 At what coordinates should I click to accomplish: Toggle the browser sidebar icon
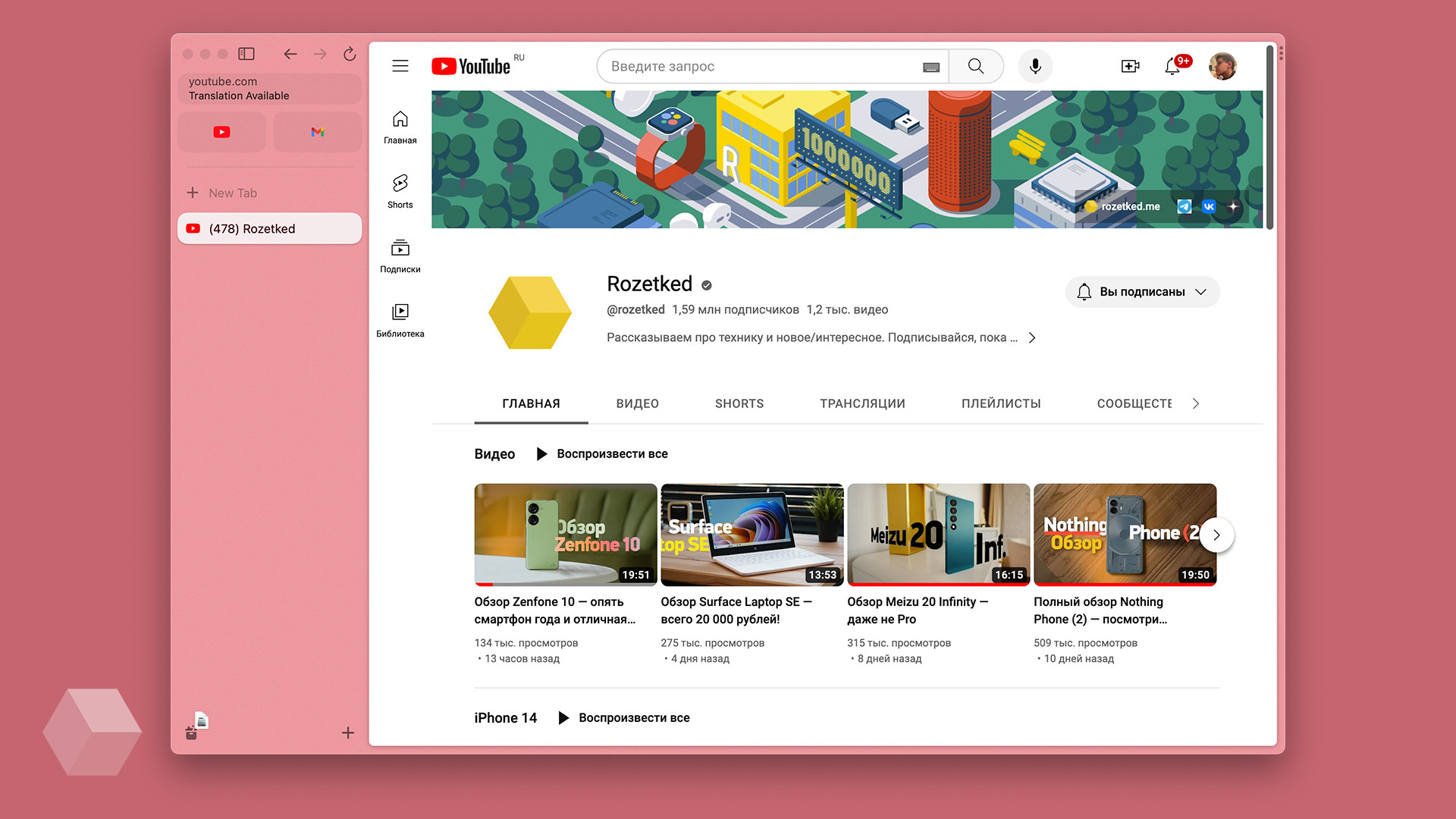tap(246, 54)
